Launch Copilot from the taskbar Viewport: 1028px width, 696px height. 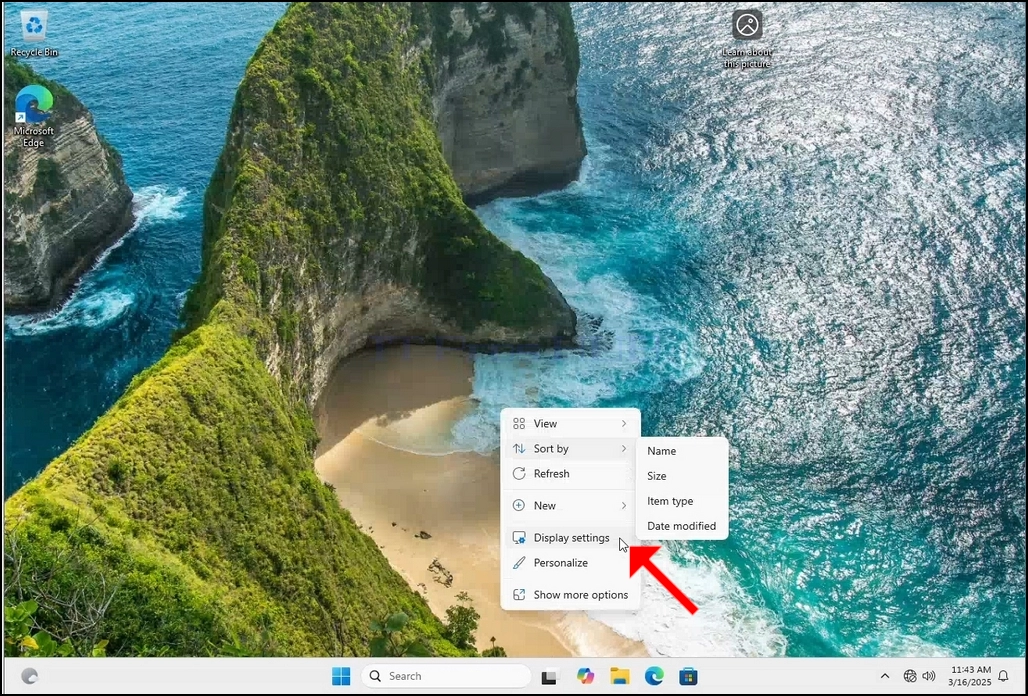pos(585,676)
